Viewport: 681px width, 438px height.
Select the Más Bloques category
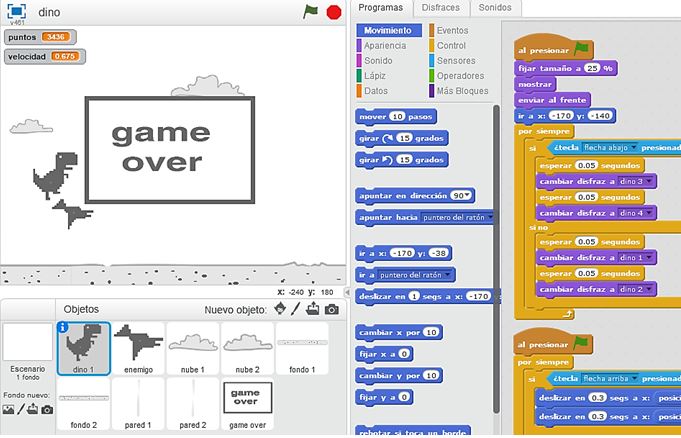[x=462, y=91]
